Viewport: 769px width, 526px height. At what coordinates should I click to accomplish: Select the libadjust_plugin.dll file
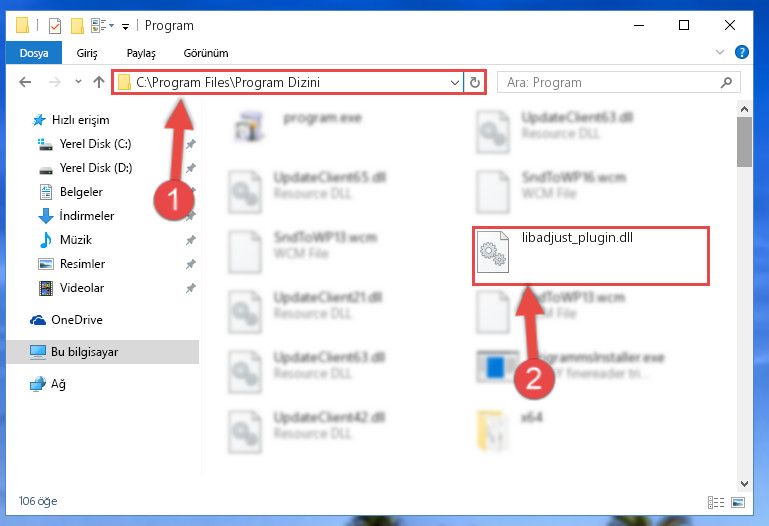coord(590,255)
